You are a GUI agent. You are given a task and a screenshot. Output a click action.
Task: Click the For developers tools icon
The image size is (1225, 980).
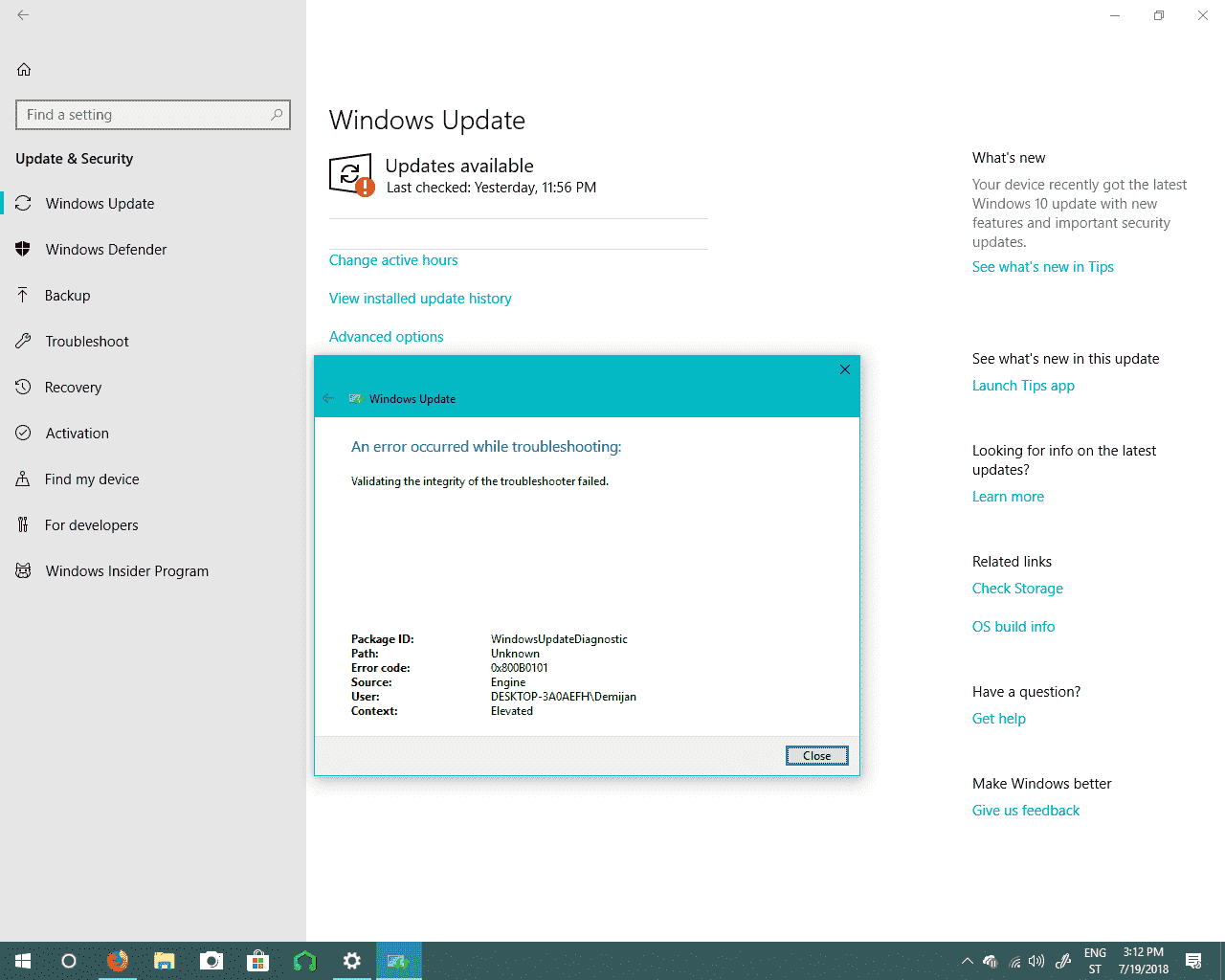[x=23, y=524]
